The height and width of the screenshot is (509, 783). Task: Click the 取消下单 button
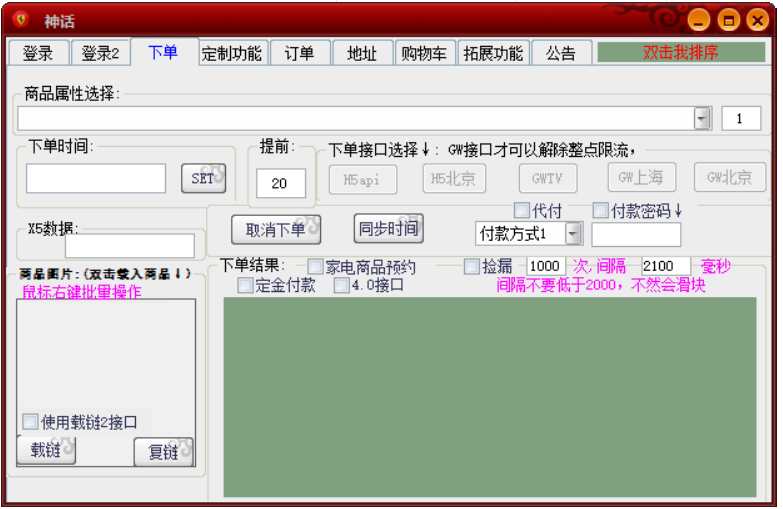click(x=276, y=229)
